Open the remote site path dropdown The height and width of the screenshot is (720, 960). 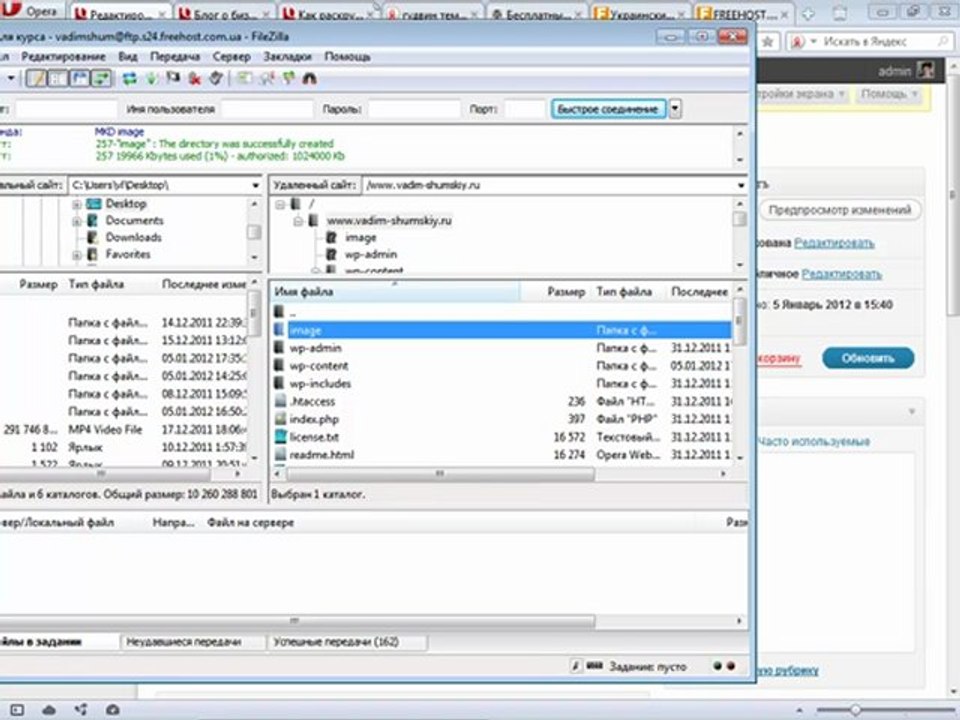(741, 185)
